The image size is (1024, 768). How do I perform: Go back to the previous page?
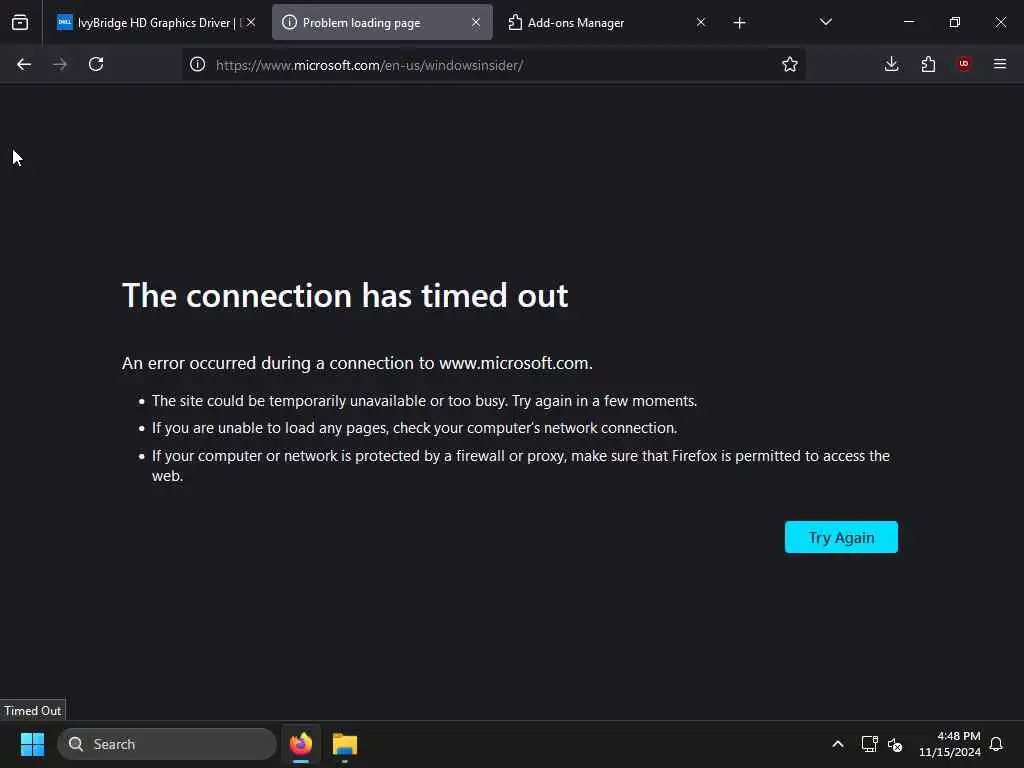tap(24, 64)
